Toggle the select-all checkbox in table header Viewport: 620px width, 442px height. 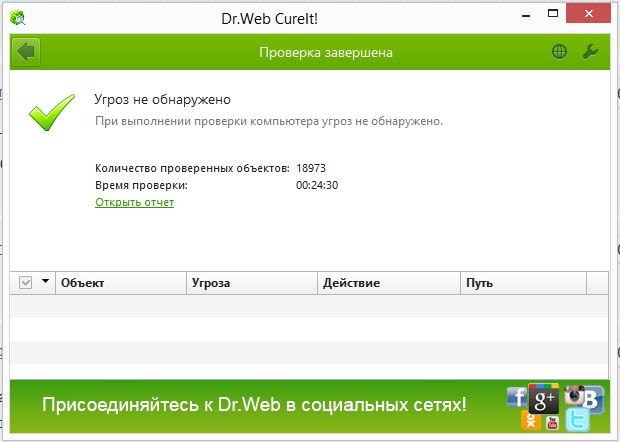click(x=25, y=282)
